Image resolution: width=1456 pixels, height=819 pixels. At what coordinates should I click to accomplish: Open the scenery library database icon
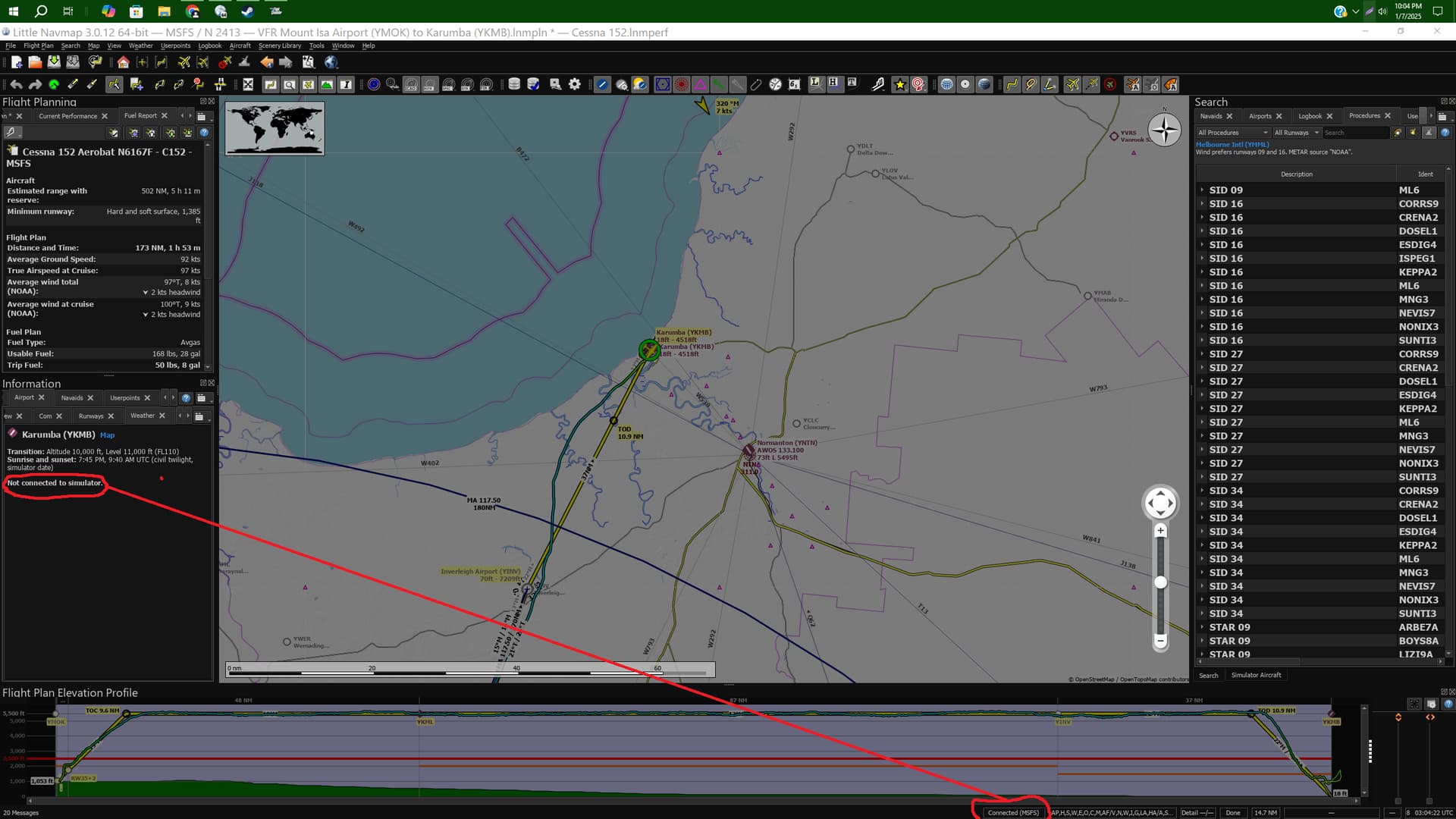pyautogui.click(x=514, y=85)
